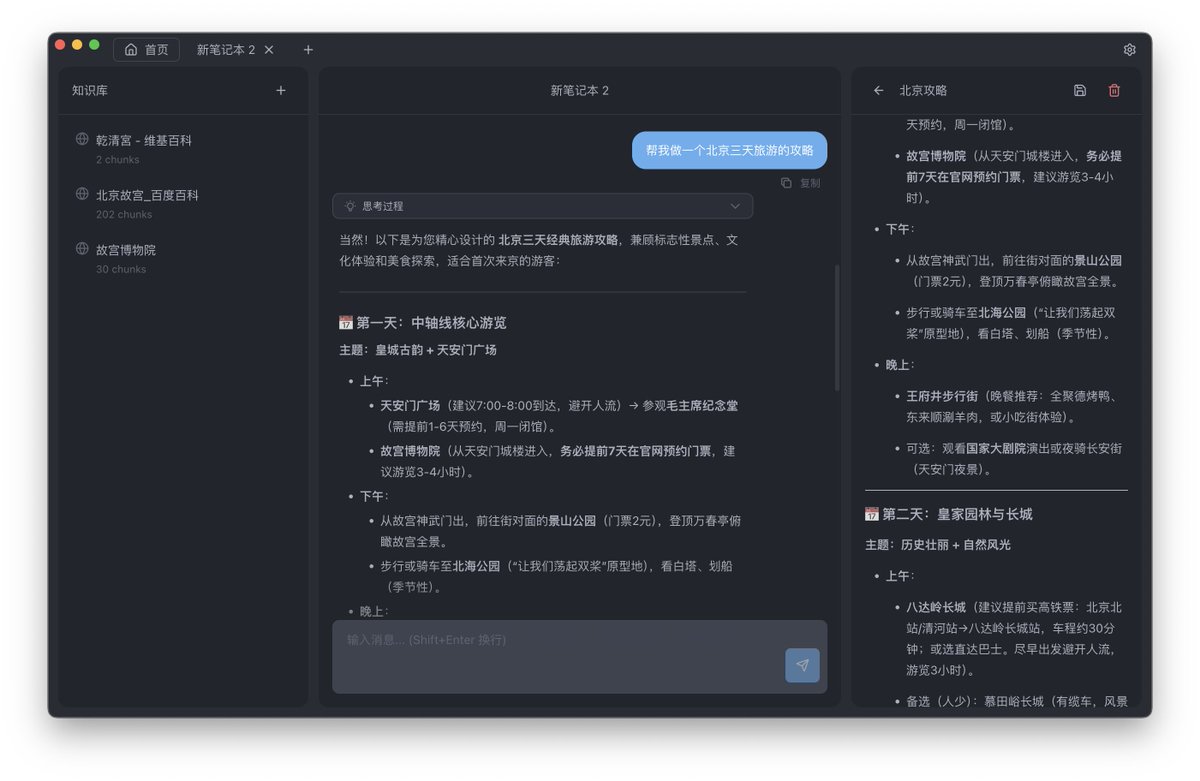This screenshot has height=781, width=1200.
Task: Expand the 思考过程 thinking process section
Action: pos(540,205)
